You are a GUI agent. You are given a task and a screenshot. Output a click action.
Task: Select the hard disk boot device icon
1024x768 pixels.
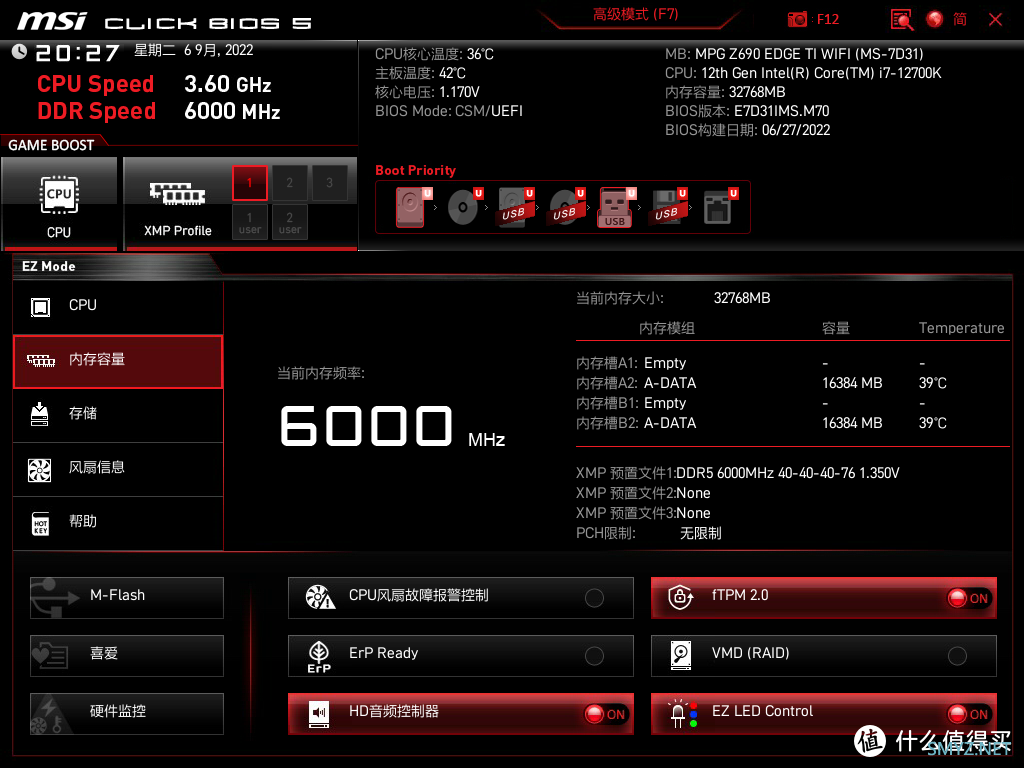pyautogui.click(x=411, y=207)
